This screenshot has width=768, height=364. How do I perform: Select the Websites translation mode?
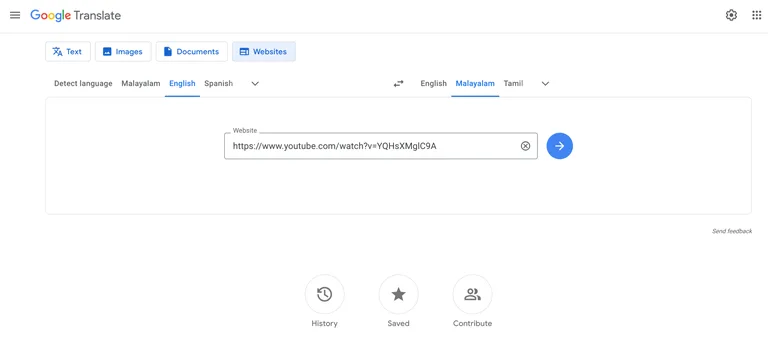264,51
